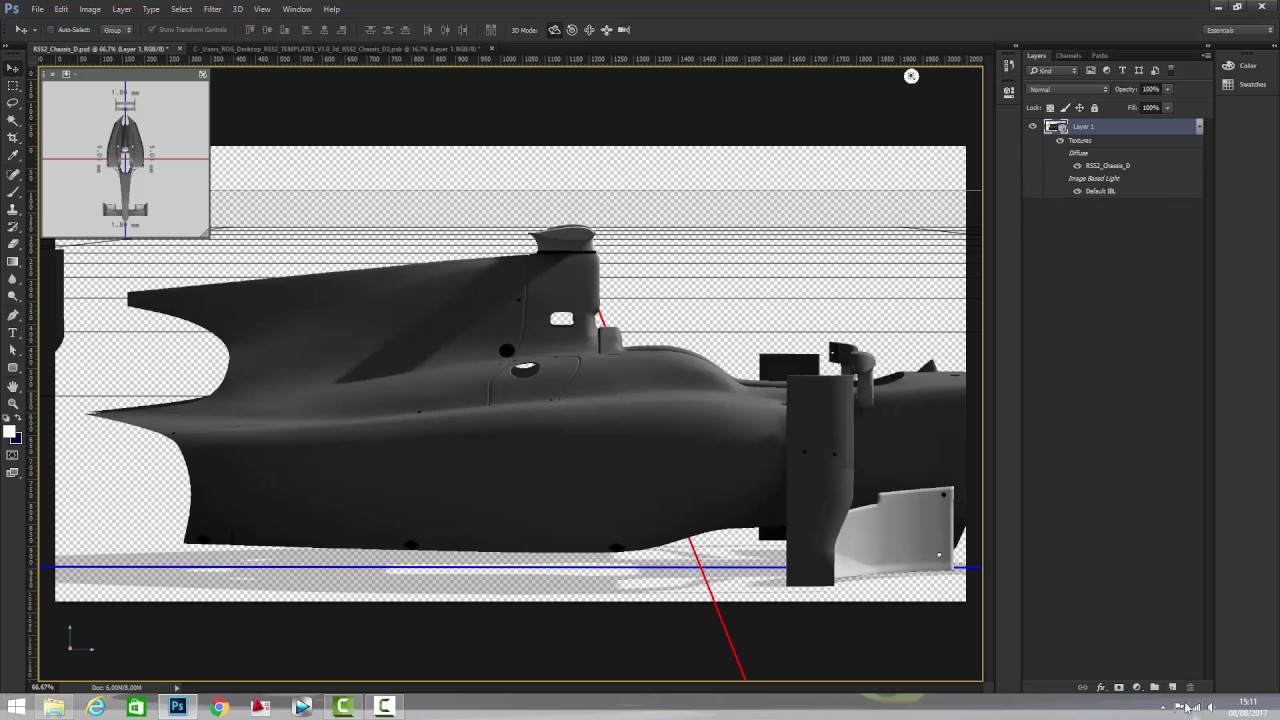The width and height of the screenshot is (1280, 720).
Task: Open the Opacity slider dropdown arrow
Action: click(1167, 89)
